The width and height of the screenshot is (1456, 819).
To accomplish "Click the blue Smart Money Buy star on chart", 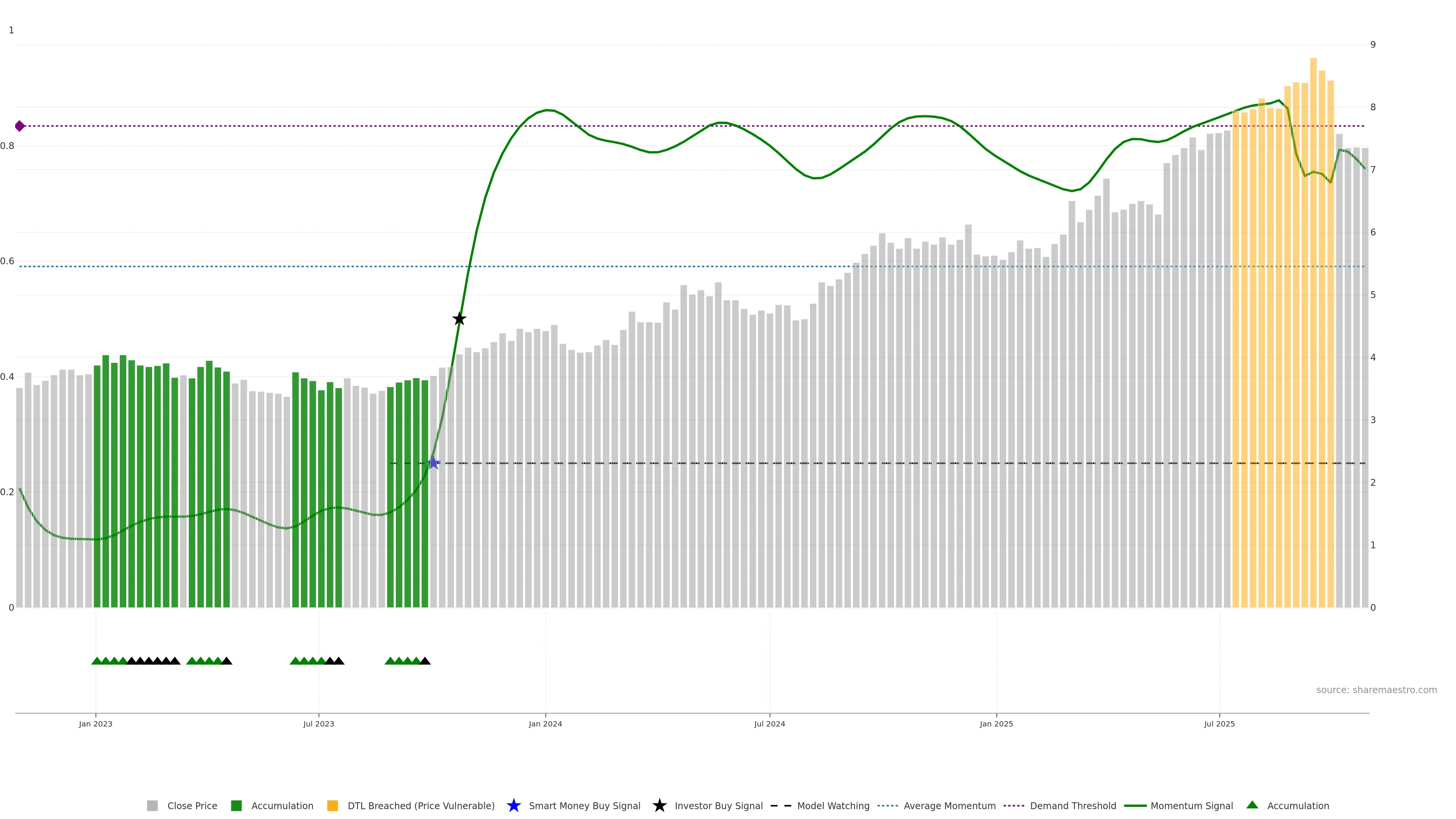I will coord(433,463).
